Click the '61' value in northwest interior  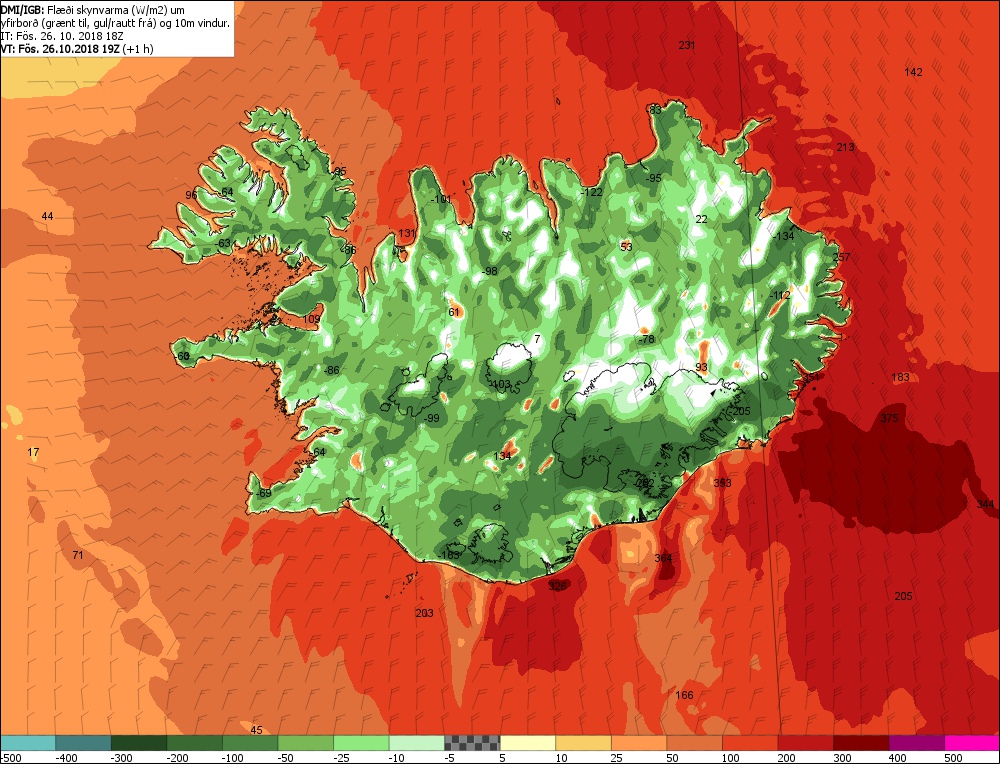pyautogui.click(x=454, y=312)
